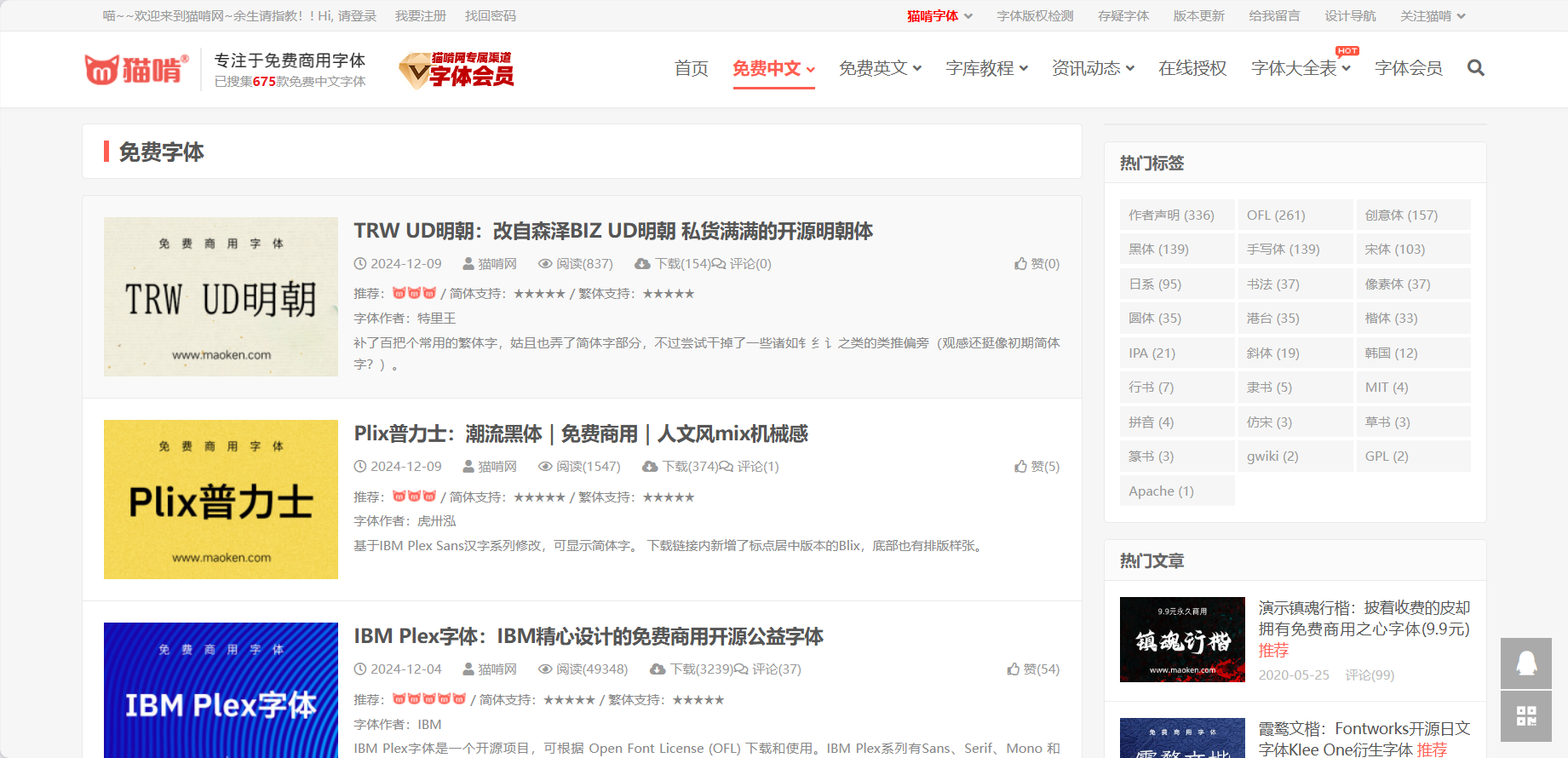Click comment bubble icon for TRW UD明朝
This screenshot has height=758, width=1568.
[718, 264]
